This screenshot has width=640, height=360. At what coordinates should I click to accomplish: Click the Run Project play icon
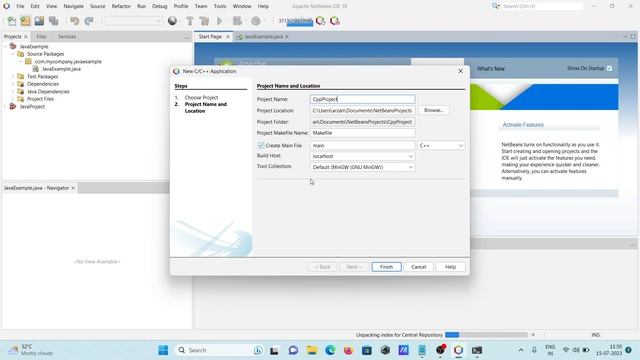click(220, 21)
